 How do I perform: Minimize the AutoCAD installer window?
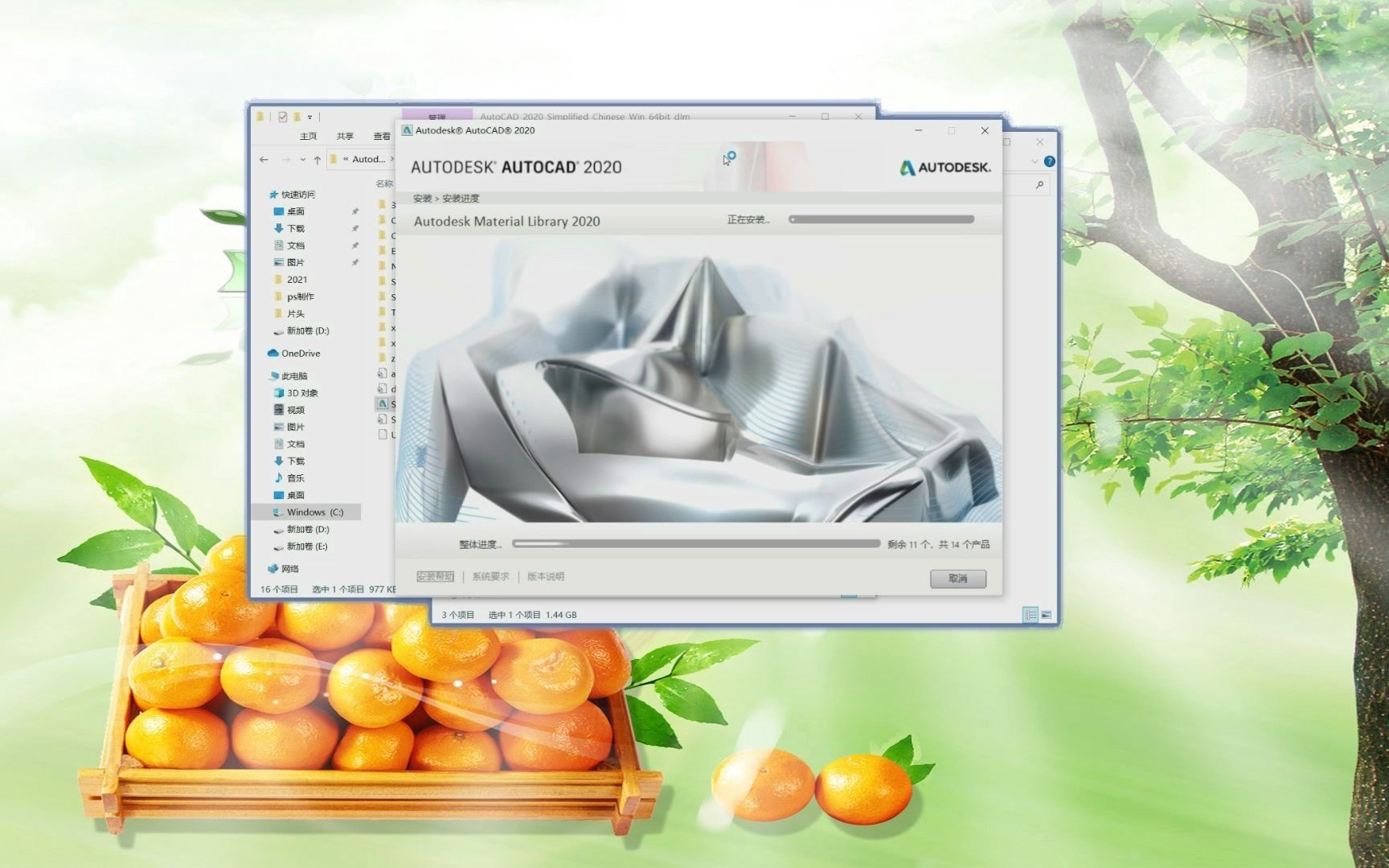coord(918,130)
